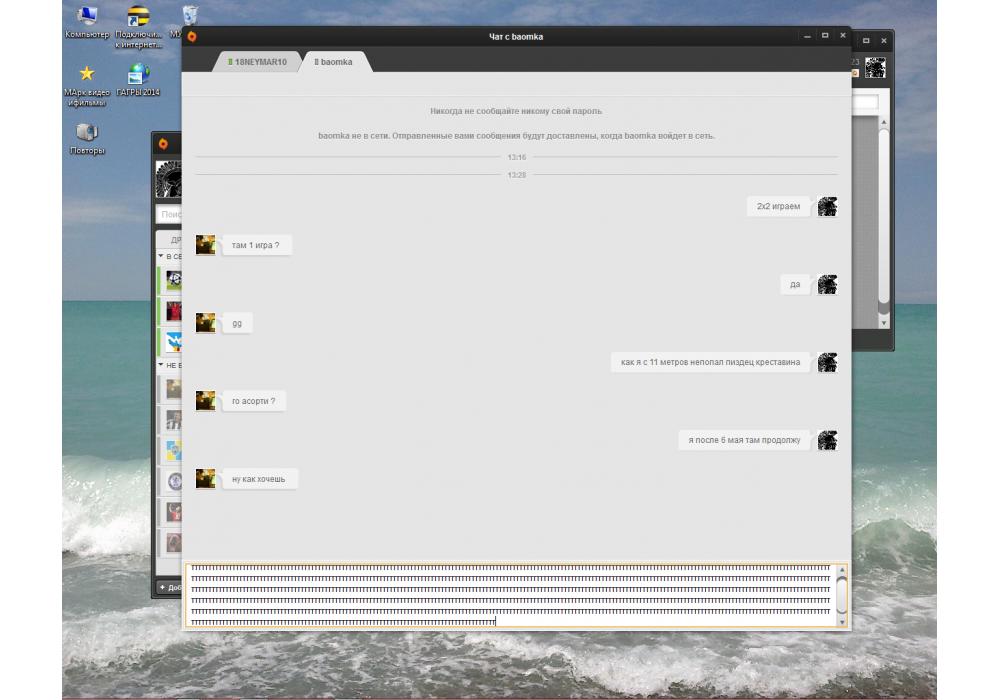Click the Origin logo in friends list window
Image resolution: width=1000 pixels, height=700 pixels.
(163, 143)
